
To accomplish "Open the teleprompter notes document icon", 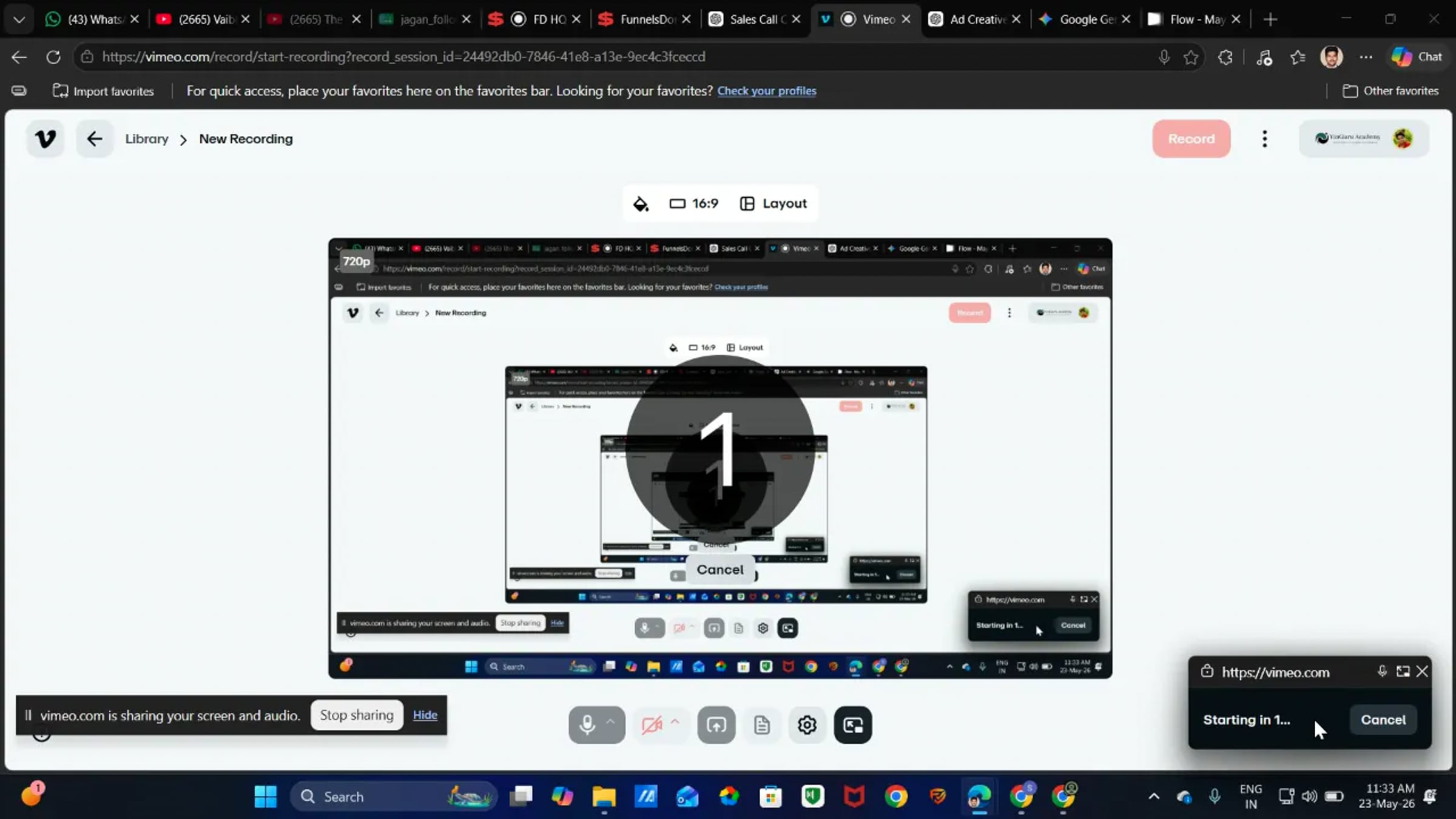I will tap(762, 725).
